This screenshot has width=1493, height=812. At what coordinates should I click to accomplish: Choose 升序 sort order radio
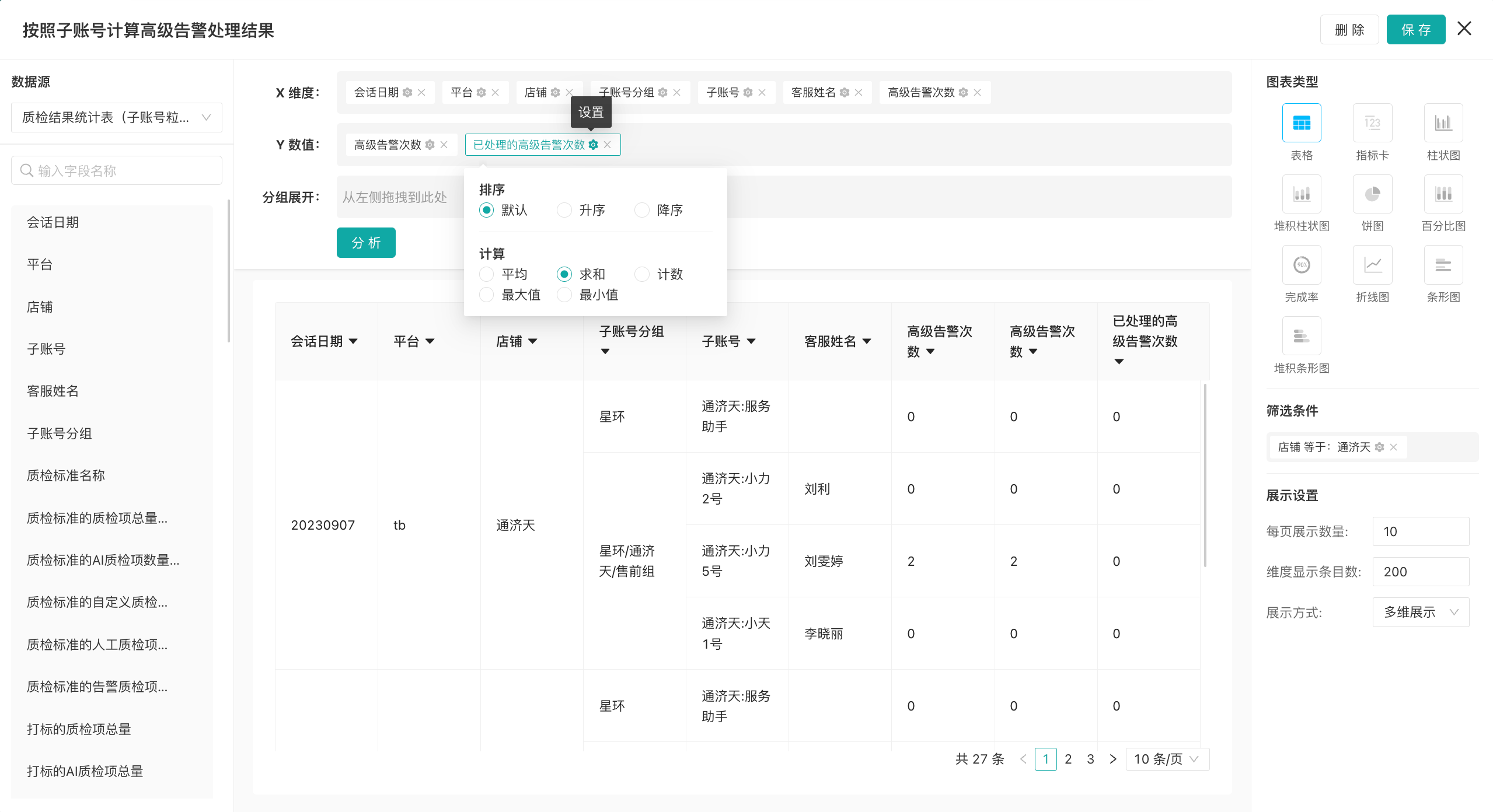point(564,210)
